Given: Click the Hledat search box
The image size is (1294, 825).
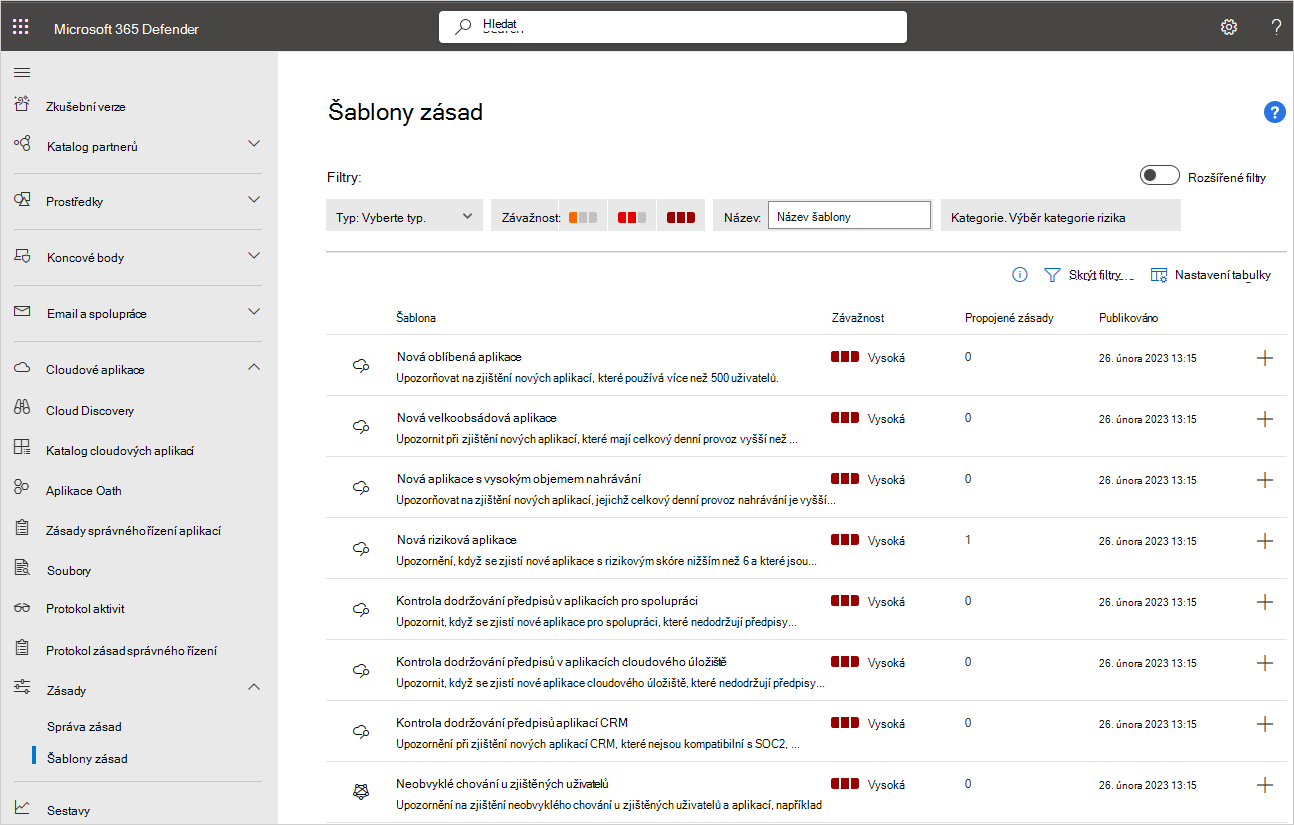Looking at the screenshot, I should (673, 27).
